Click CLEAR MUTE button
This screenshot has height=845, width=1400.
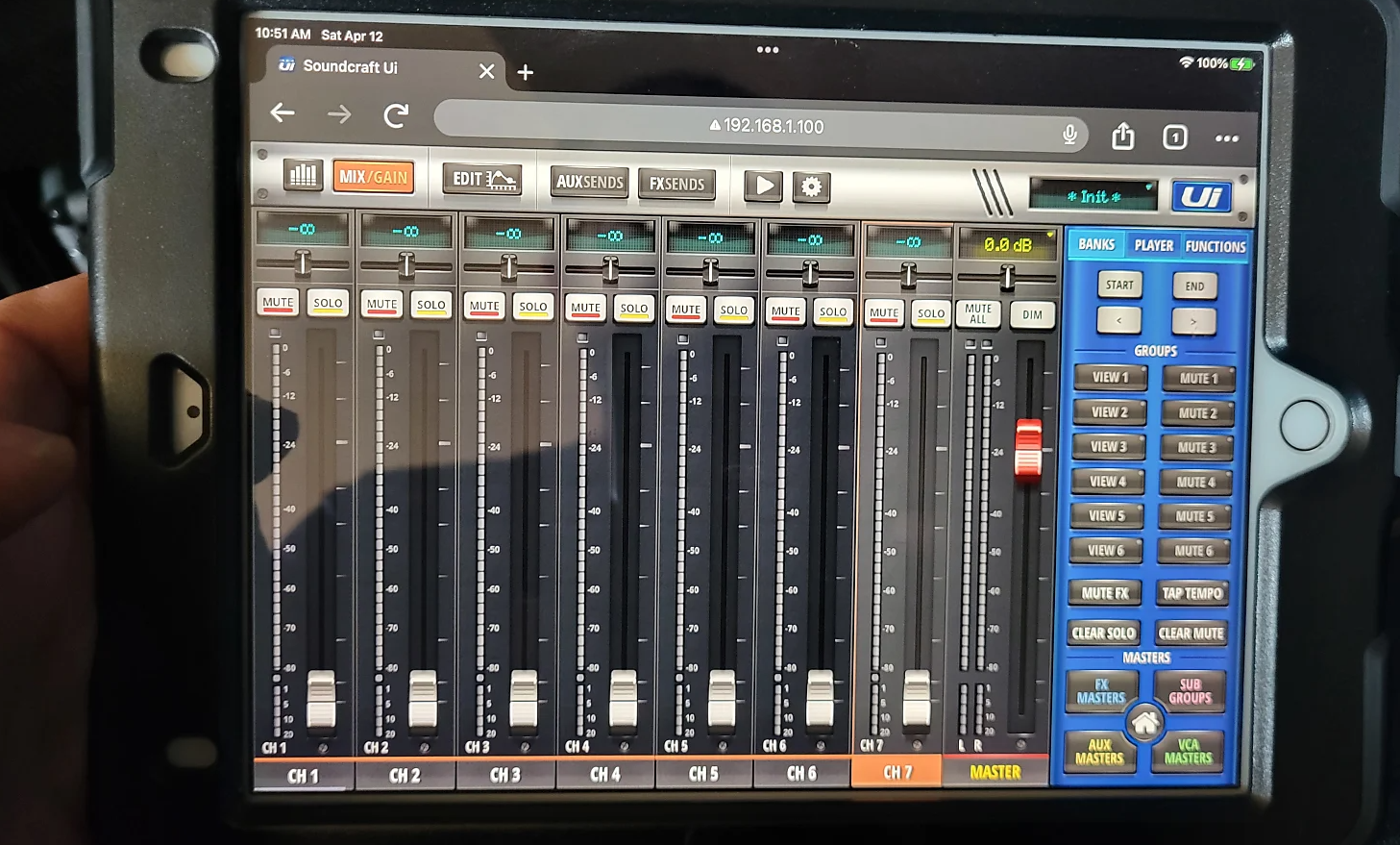(1191, 634)
